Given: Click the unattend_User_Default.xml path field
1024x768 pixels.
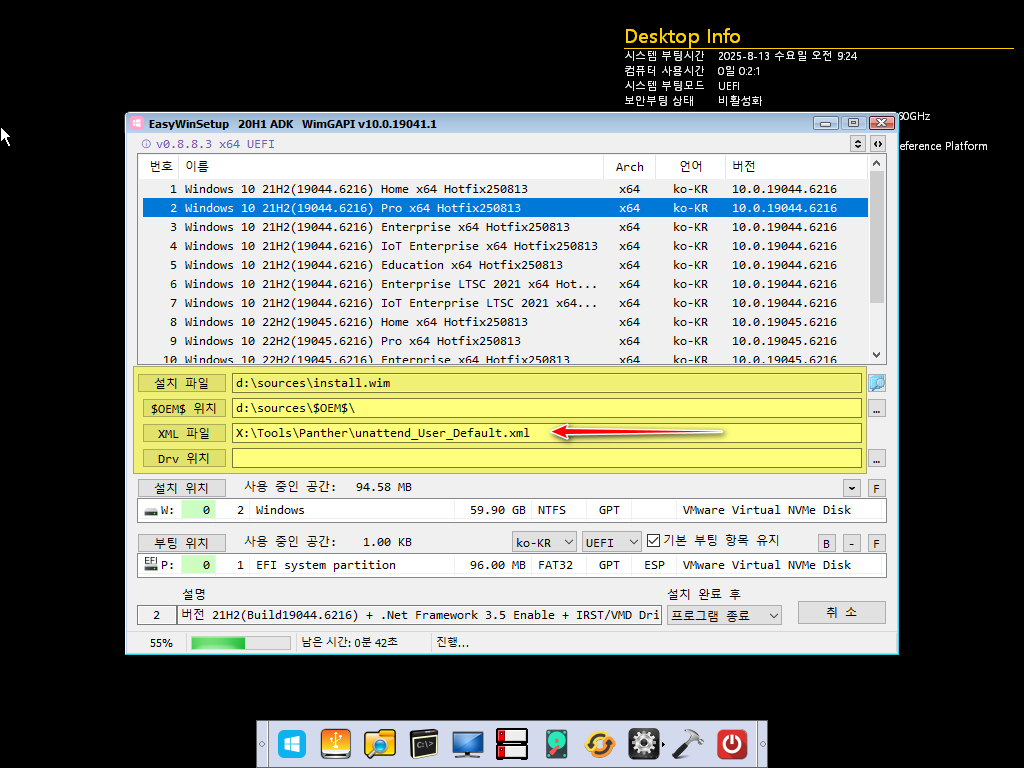Looking at the screenshot, I should [547, 433].
